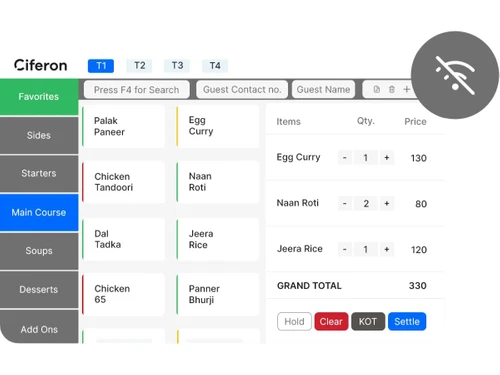
Task: Open the Sides category
Action: point(39,135)
